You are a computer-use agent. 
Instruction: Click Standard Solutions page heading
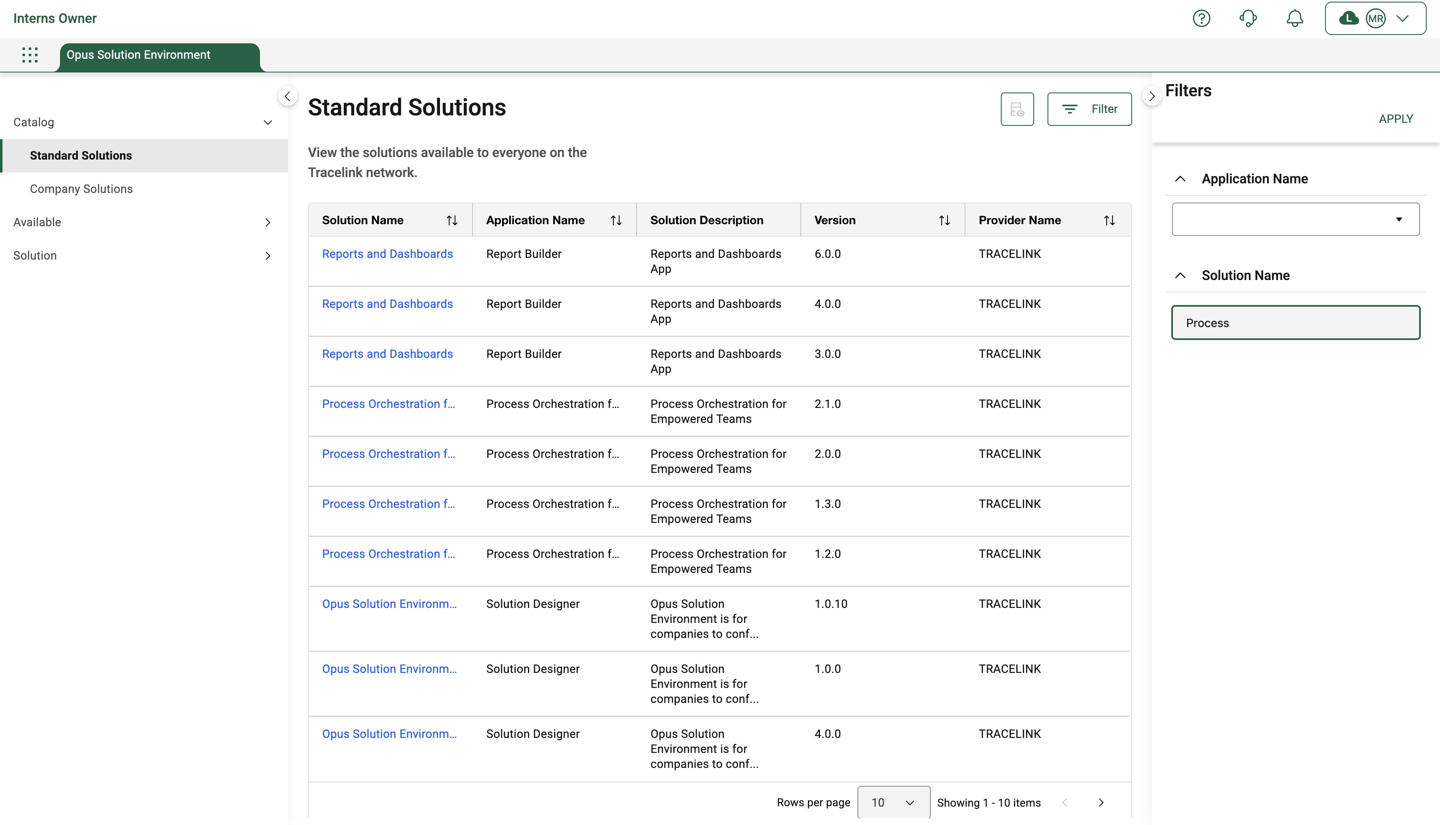coord(407,107)
